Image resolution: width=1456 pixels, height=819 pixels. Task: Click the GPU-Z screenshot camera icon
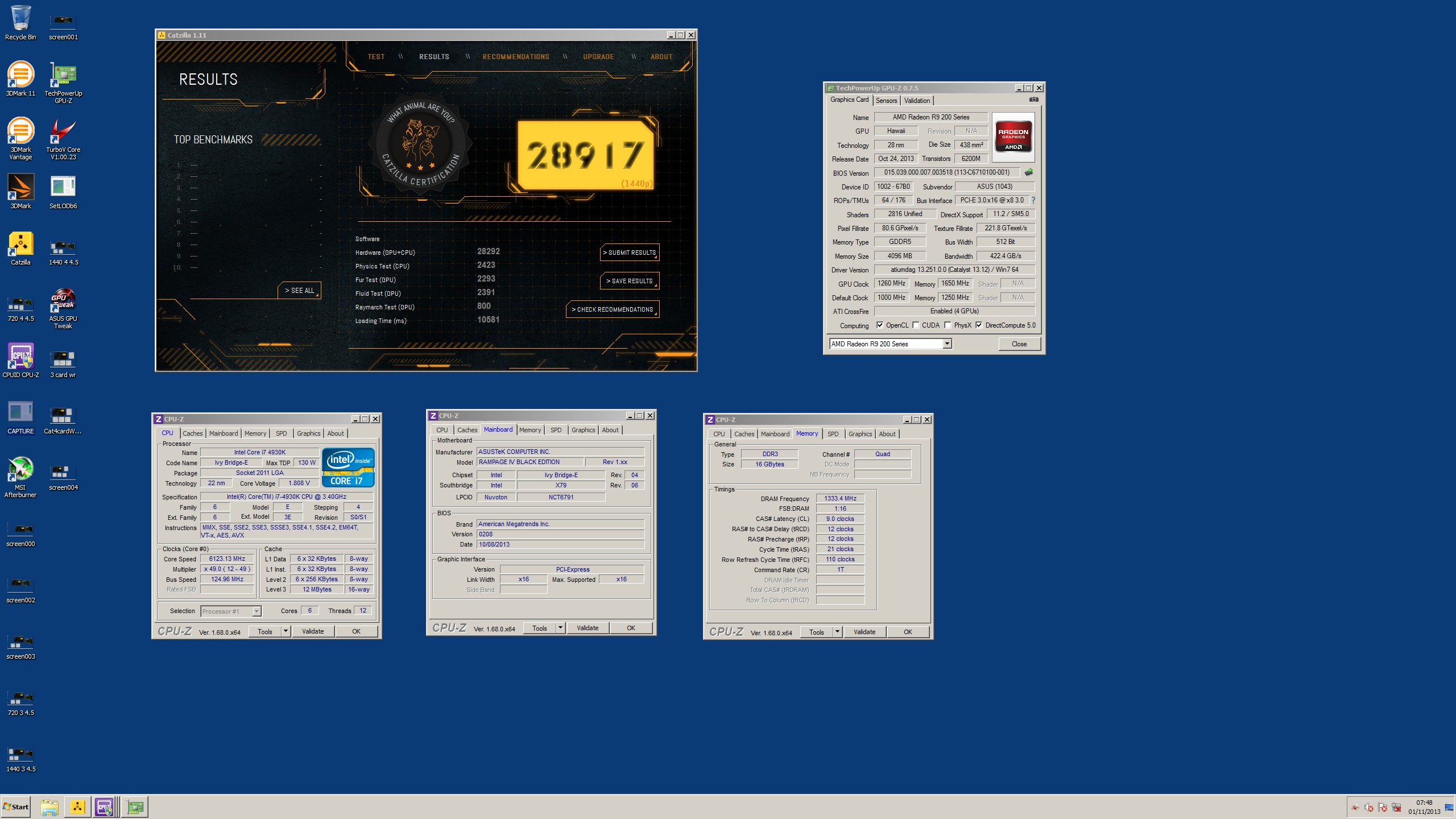tap(1033, 100)
